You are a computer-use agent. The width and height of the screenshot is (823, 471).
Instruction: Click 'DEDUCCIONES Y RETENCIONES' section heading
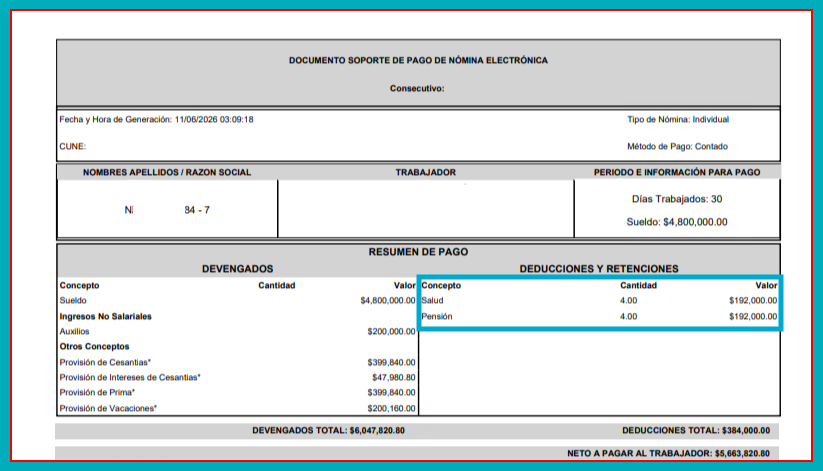click(599, 269)
